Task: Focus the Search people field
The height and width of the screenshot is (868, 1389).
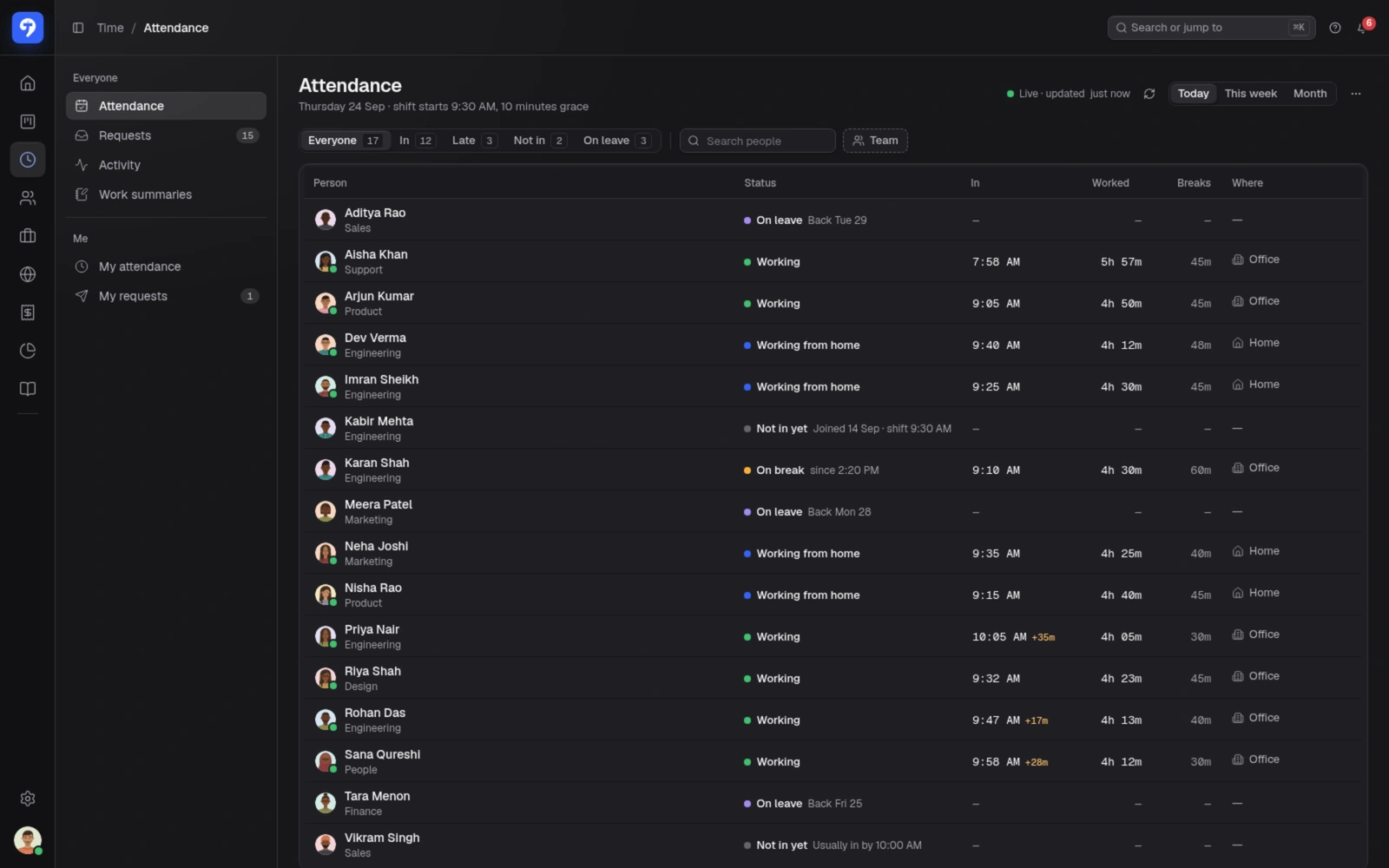Action: tap(757, 141)
